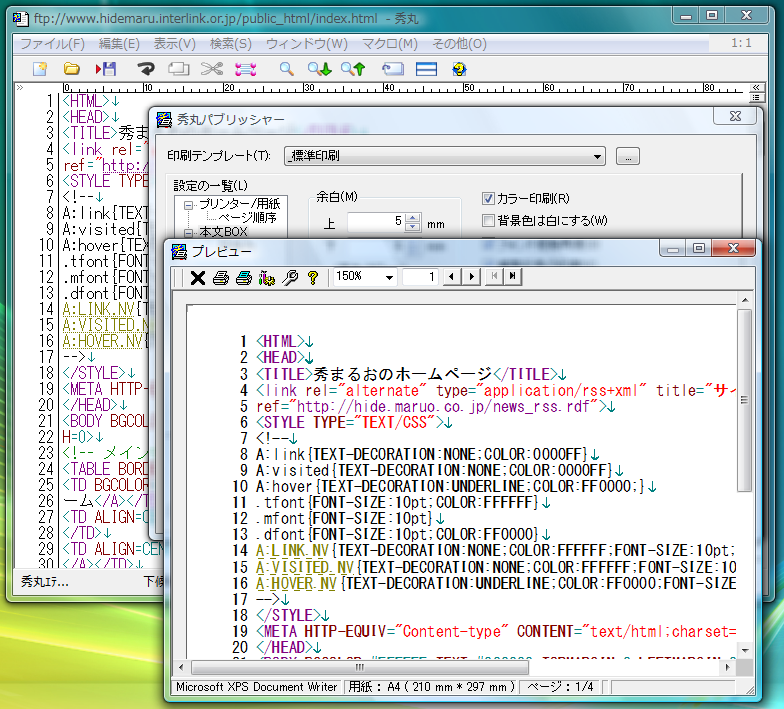Click the switch window icon in editor toolbar
Screen dimensions: 784x709
393,69
